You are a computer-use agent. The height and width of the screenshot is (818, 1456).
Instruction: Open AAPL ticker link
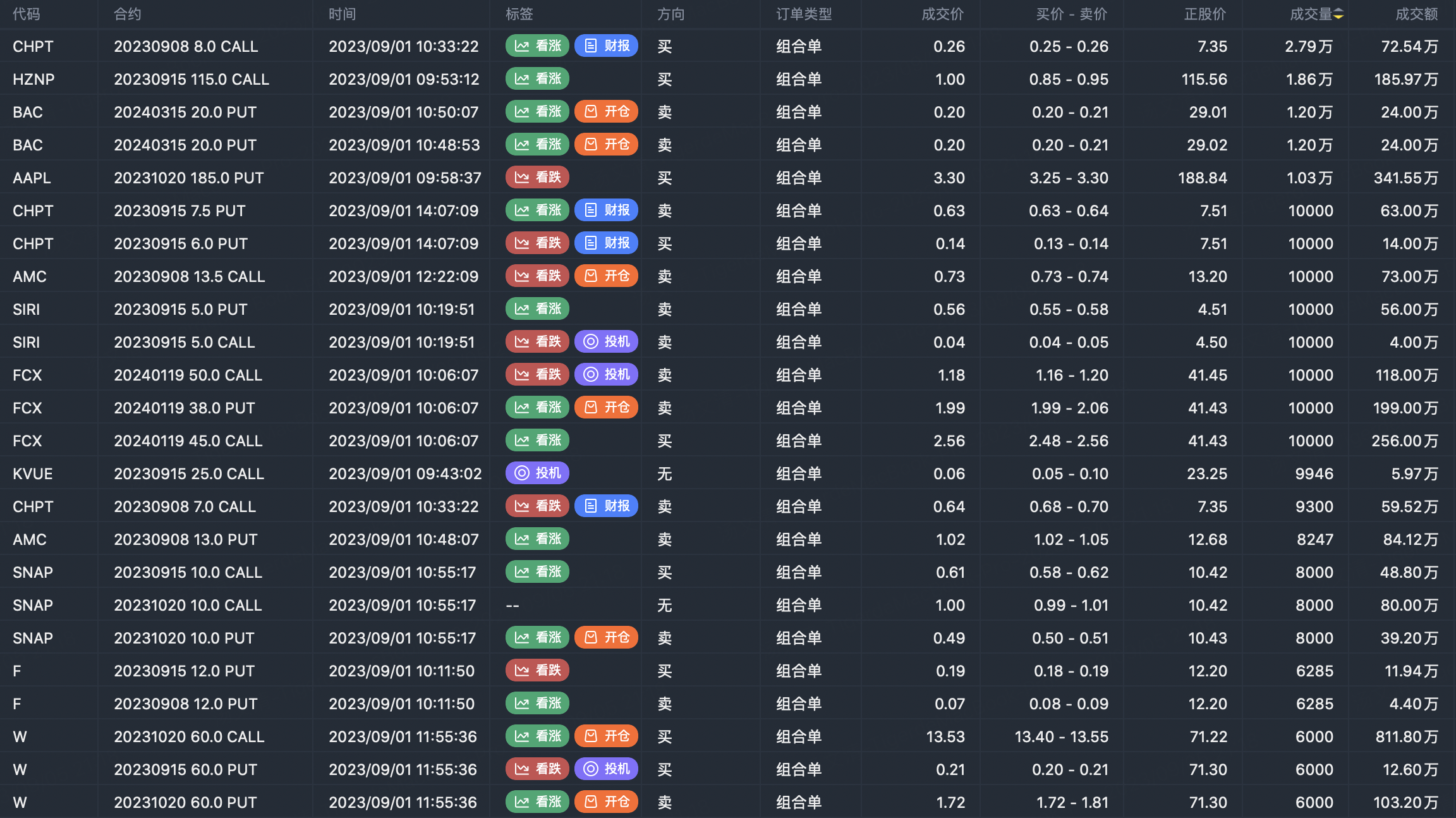tap(32, 178)
